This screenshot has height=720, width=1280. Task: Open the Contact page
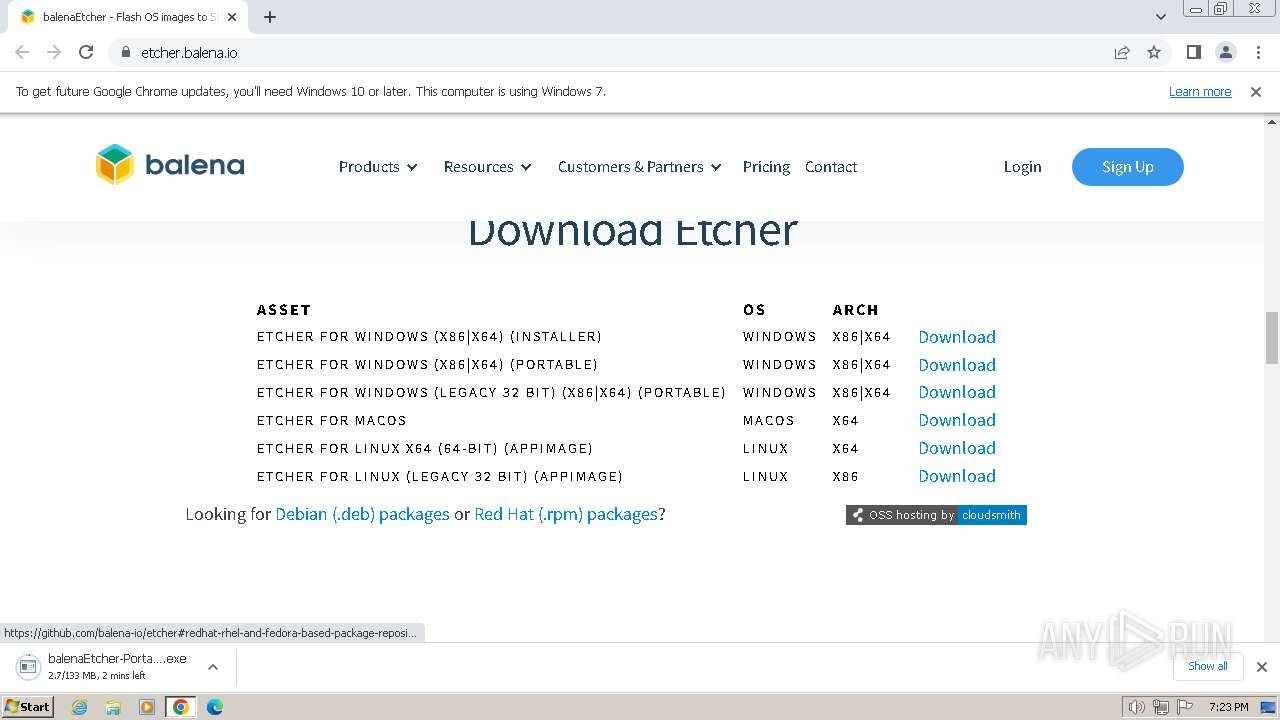tap(831, 167)
